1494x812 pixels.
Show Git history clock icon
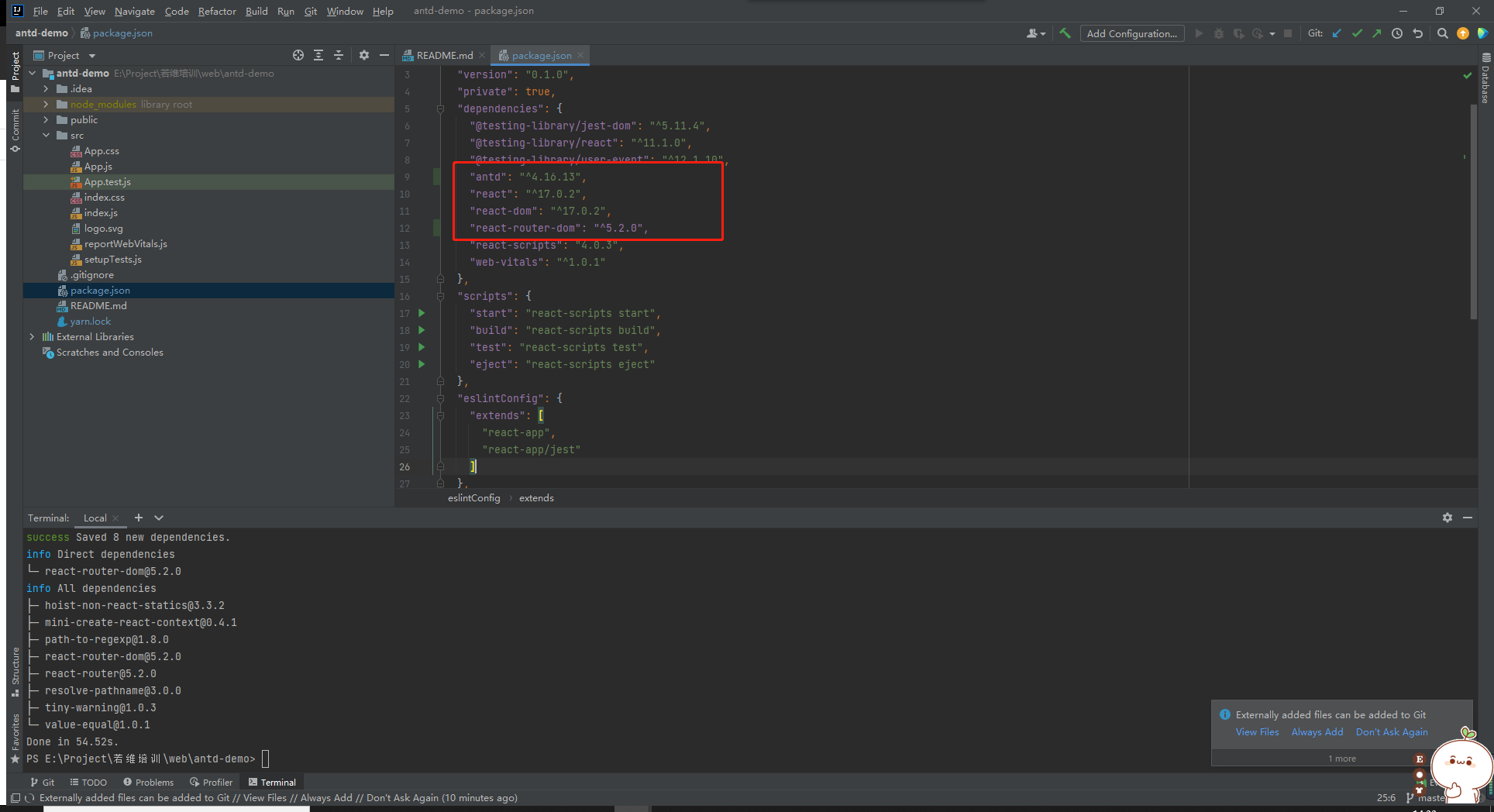[1397, 33]
